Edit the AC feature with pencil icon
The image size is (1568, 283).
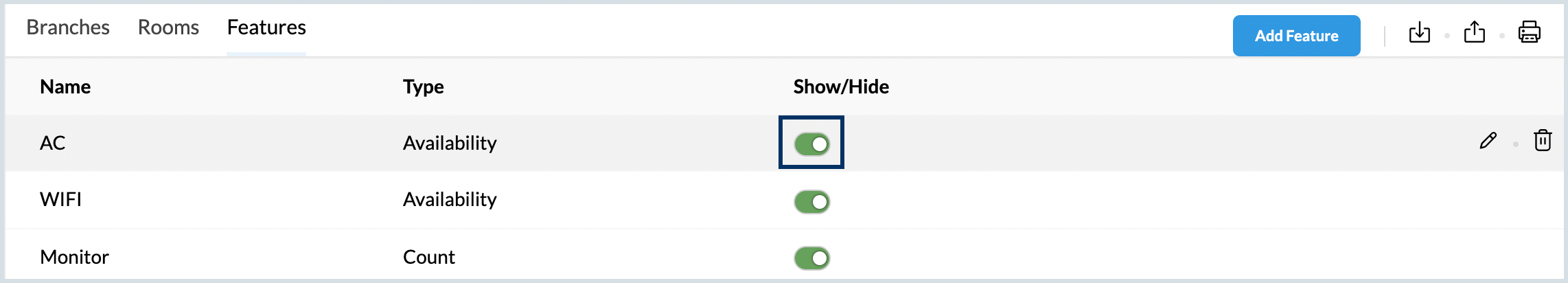(1488, 141)
